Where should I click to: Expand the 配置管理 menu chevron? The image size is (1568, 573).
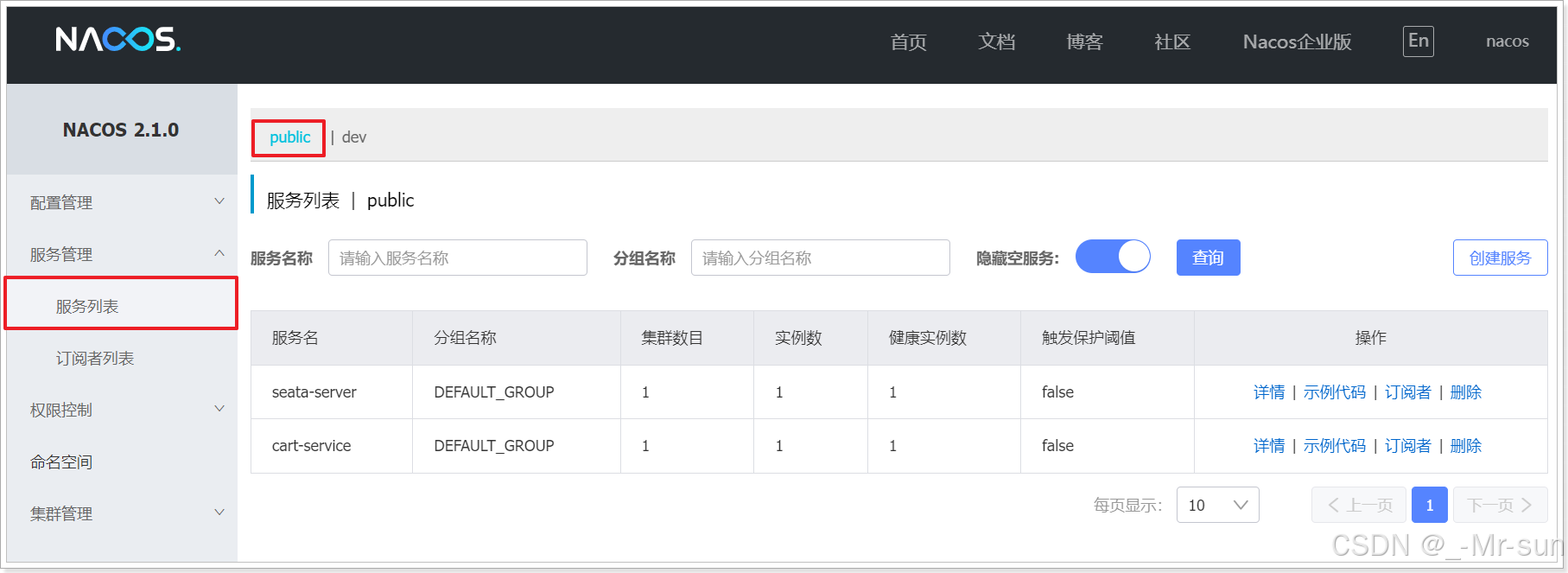tap(219, 201)
